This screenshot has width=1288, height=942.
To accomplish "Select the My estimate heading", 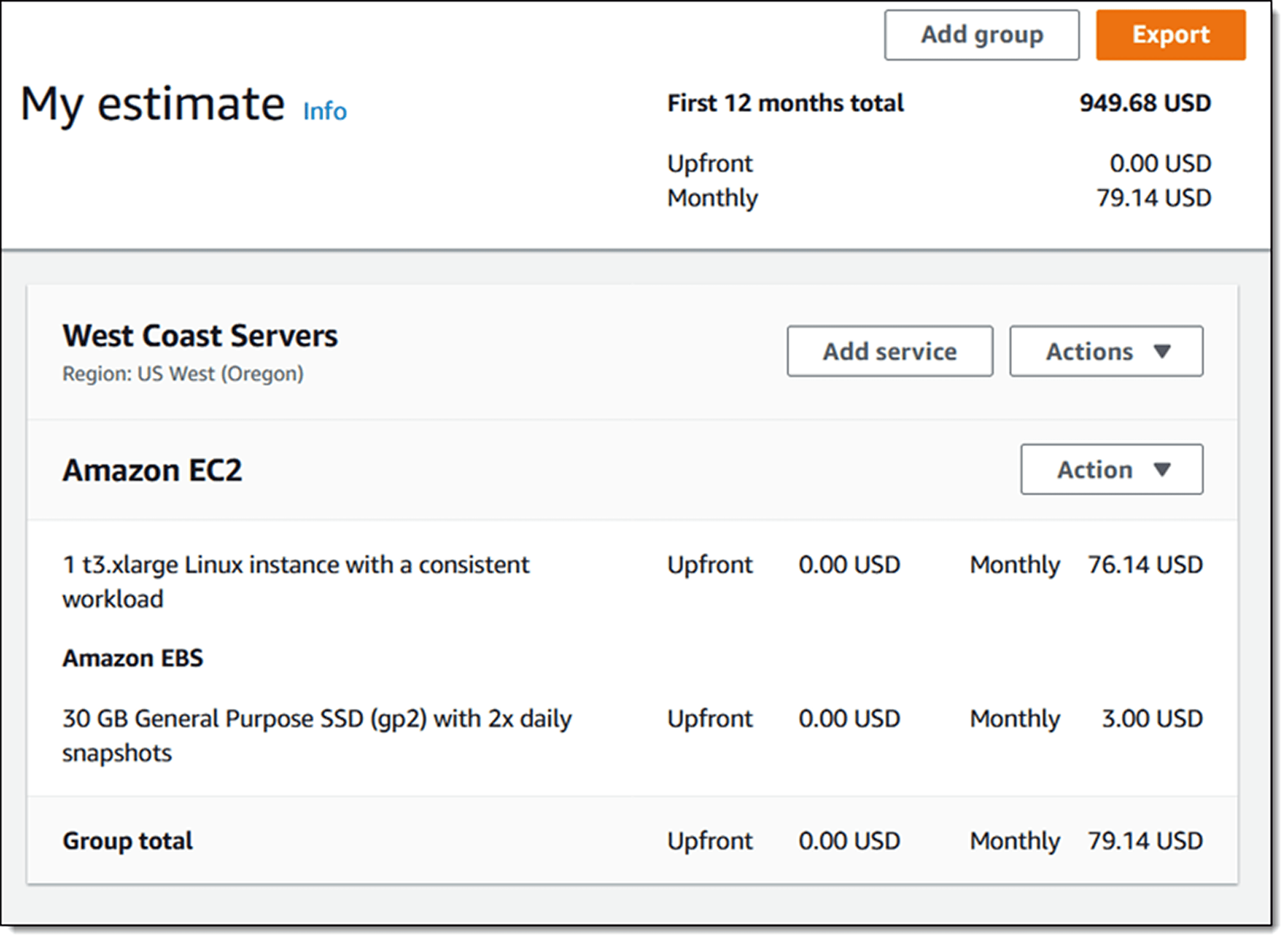I will pyautogui.click(x=152, y=104).
